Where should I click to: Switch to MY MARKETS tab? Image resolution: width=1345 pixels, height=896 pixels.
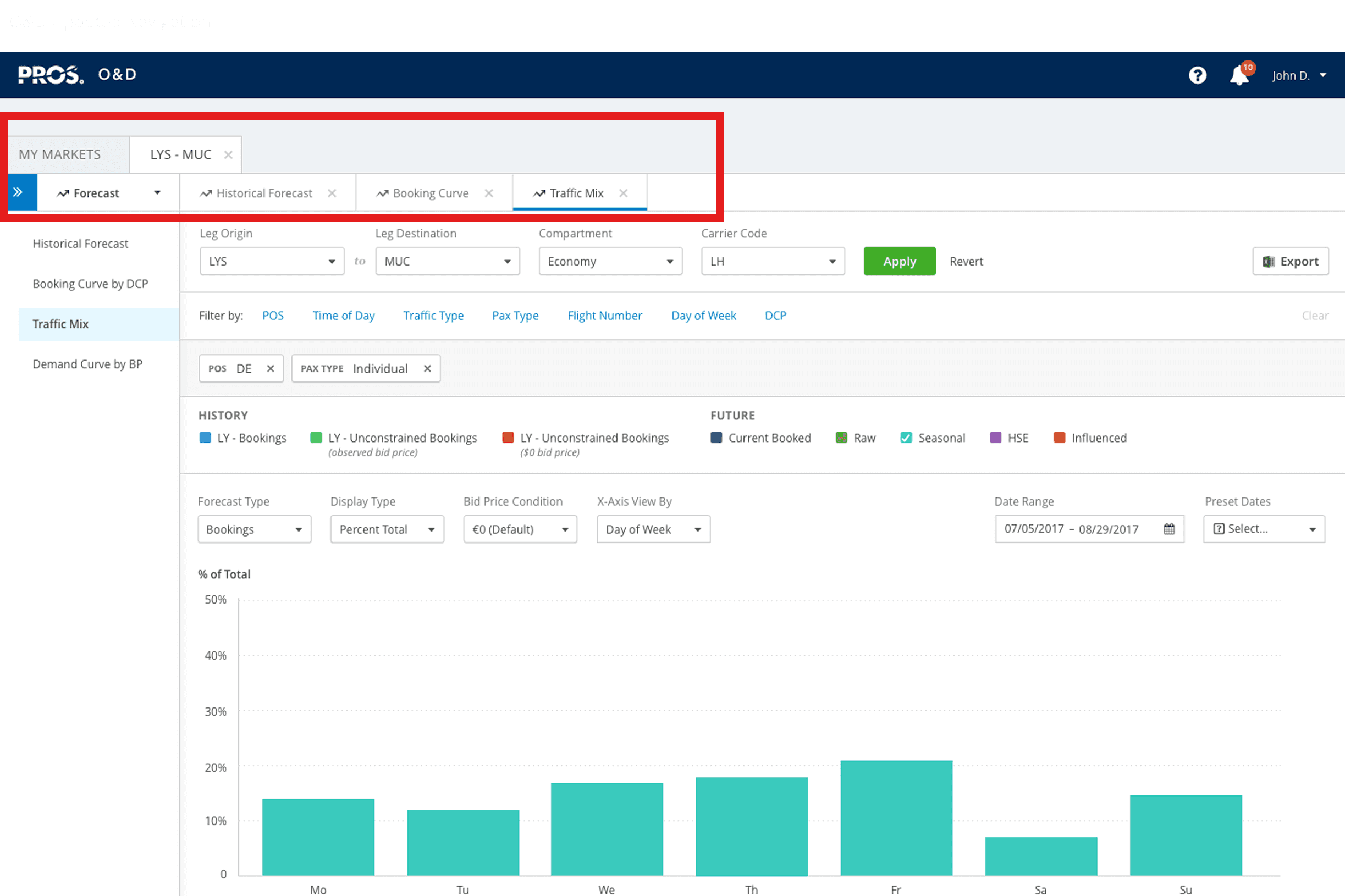coord(60,154)
